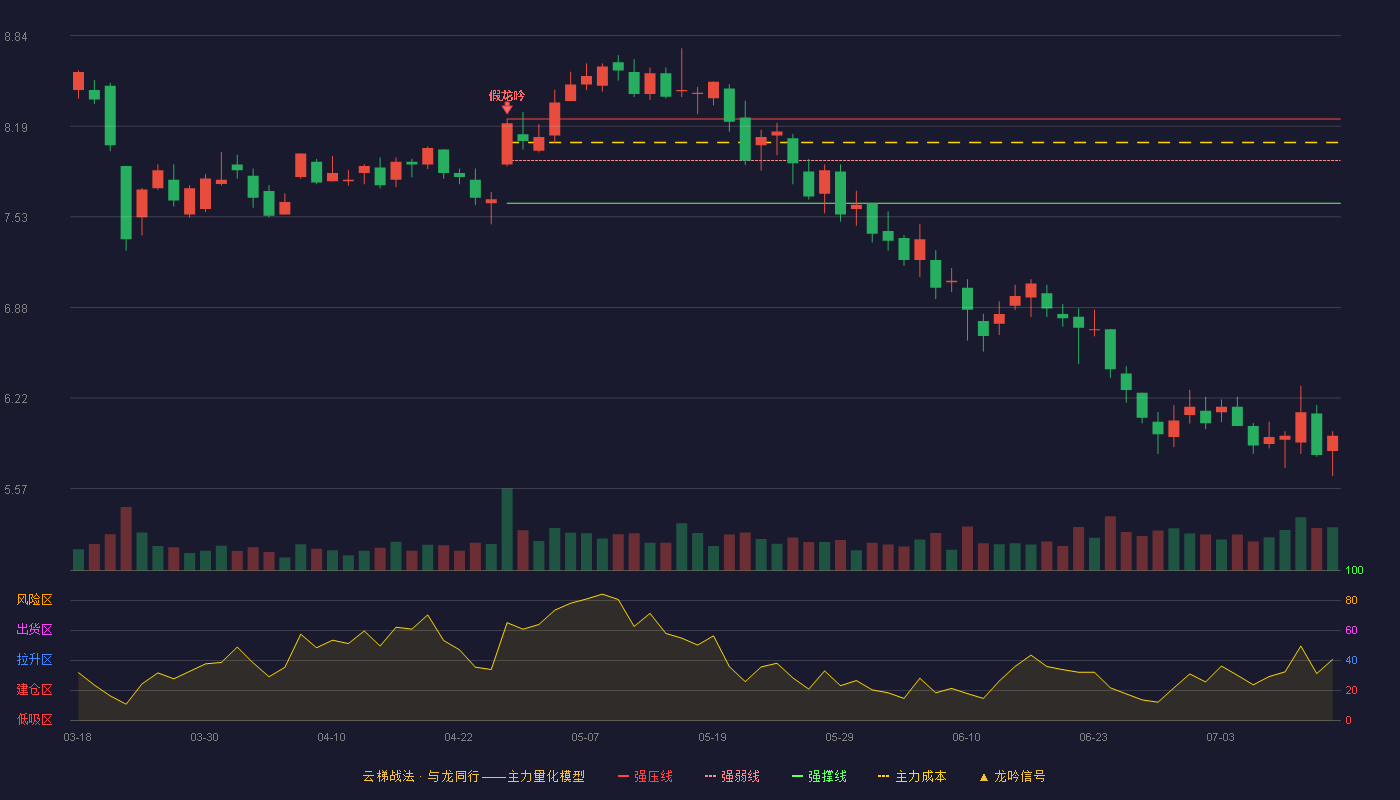Click the 03-18 date axis label

(x=77, y=737)
